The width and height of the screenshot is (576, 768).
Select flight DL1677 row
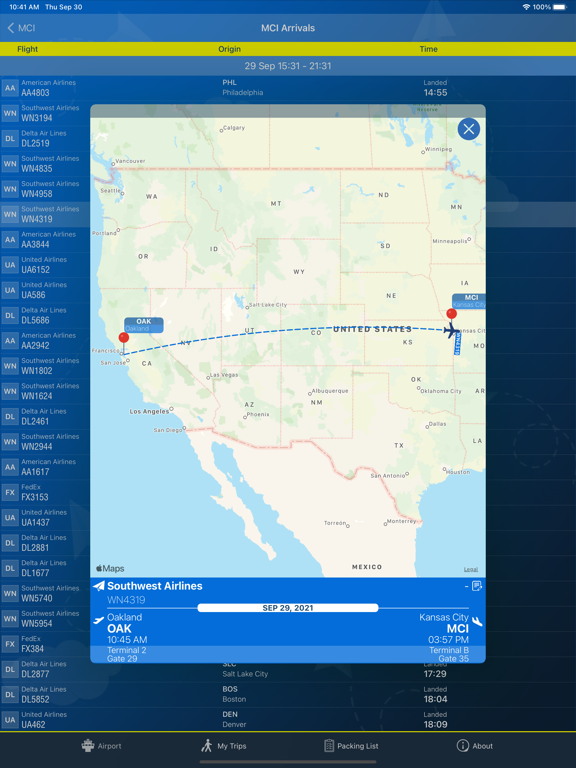coord(45,568)
